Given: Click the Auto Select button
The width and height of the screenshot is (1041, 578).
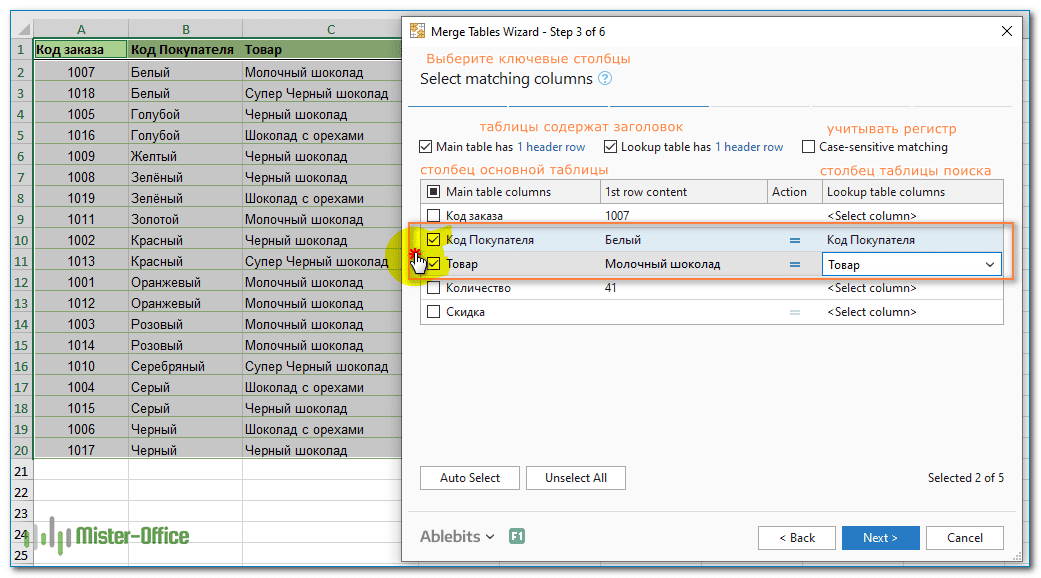Looking at the screenshot, I should click(469, 478).
